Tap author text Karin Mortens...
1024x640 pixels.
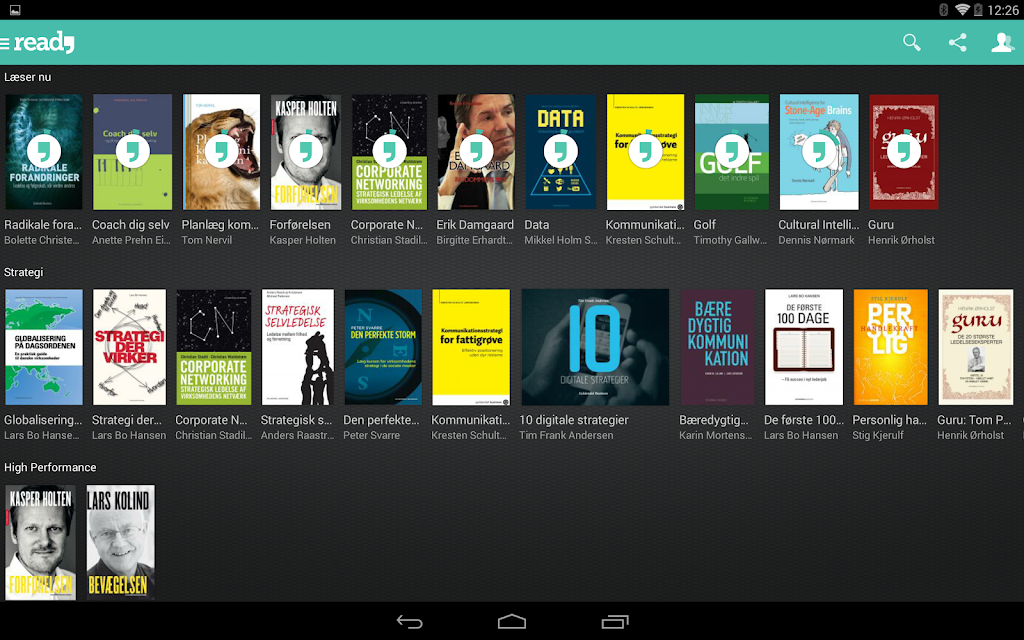pos(716,436)
